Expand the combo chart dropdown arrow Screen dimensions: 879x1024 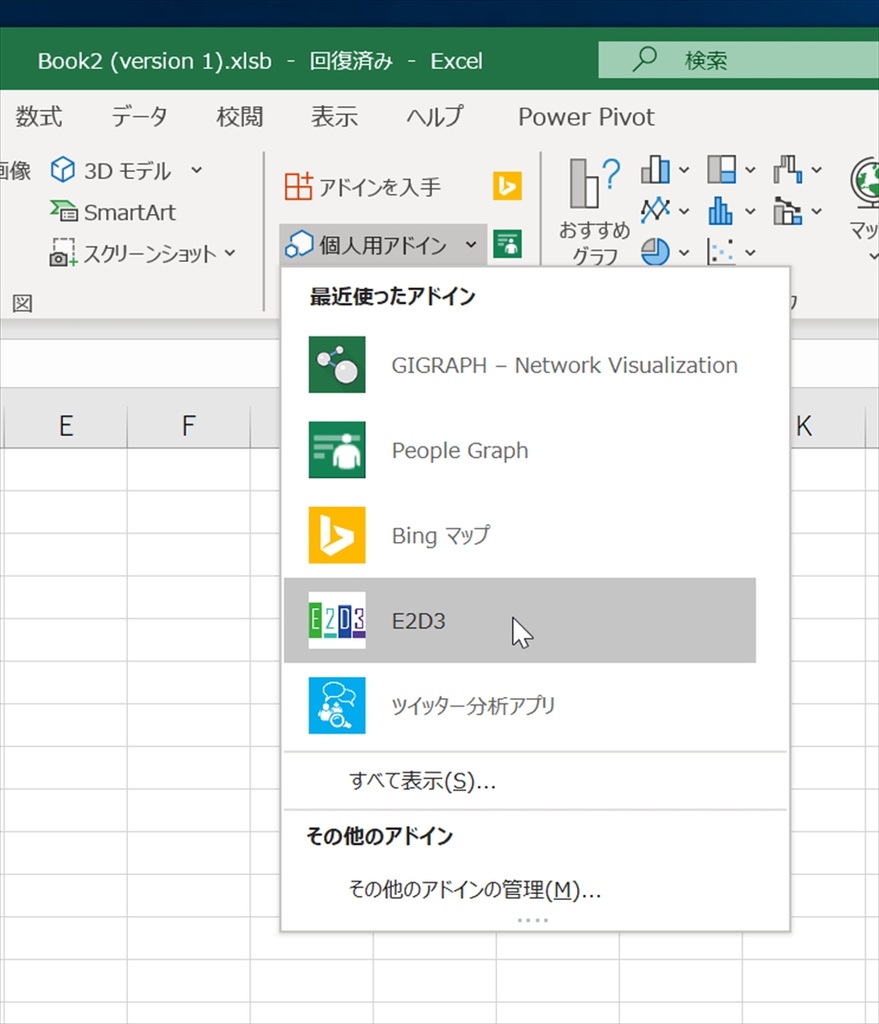pos(816,211)
